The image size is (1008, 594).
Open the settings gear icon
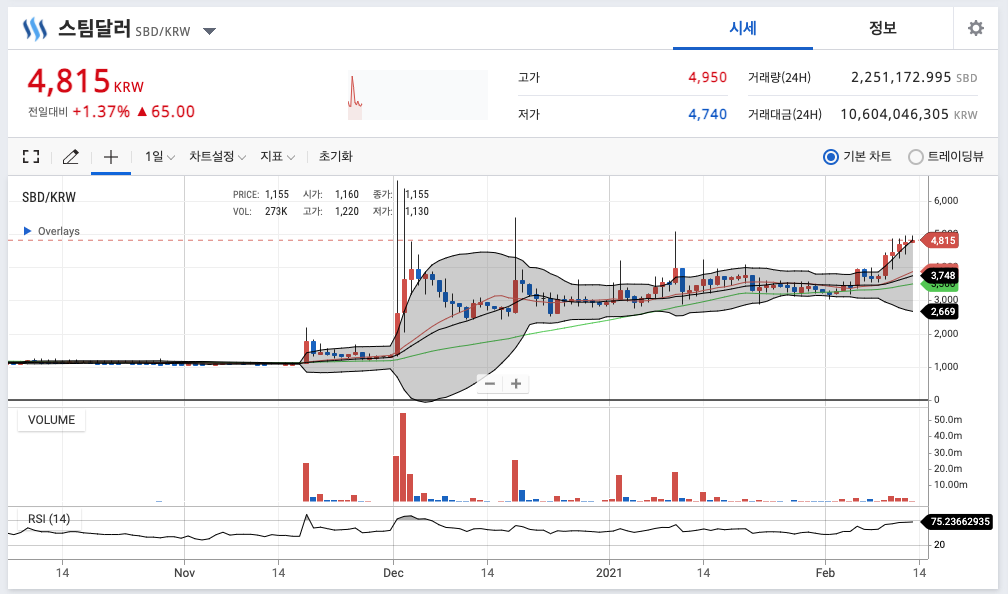(x=976, y=28)
